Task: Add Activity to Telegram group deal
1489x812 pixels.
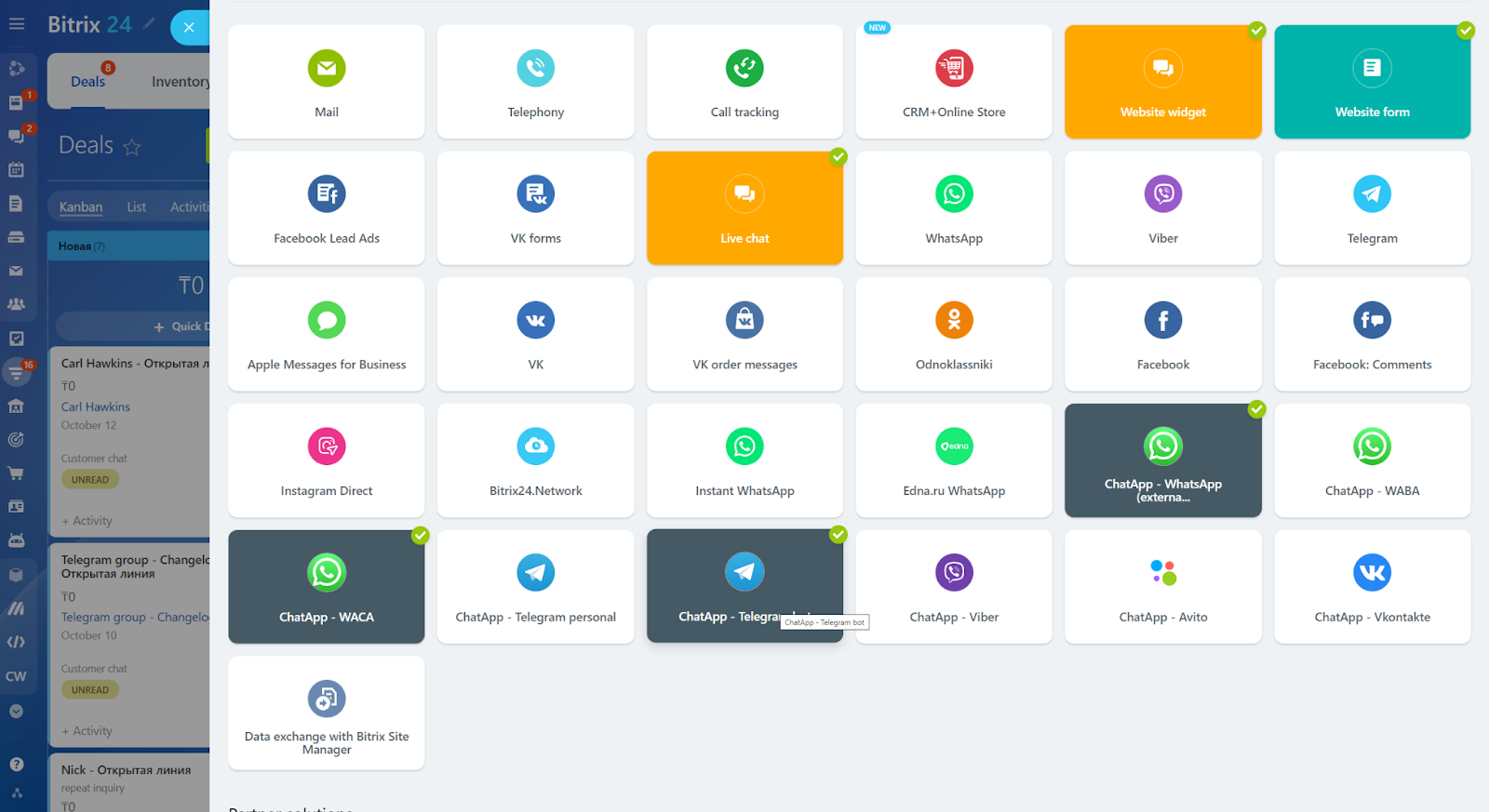Action: [x=87, y=731]
